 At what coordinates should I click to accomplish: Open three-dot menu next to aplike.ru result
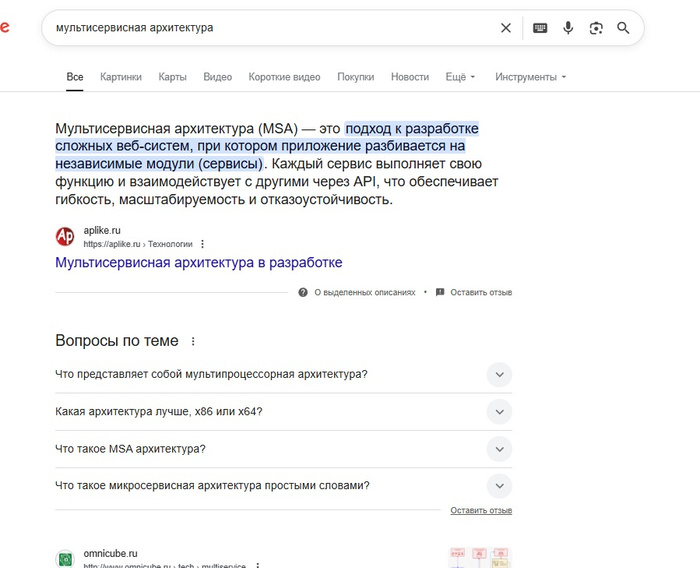(x=203, y=243)
